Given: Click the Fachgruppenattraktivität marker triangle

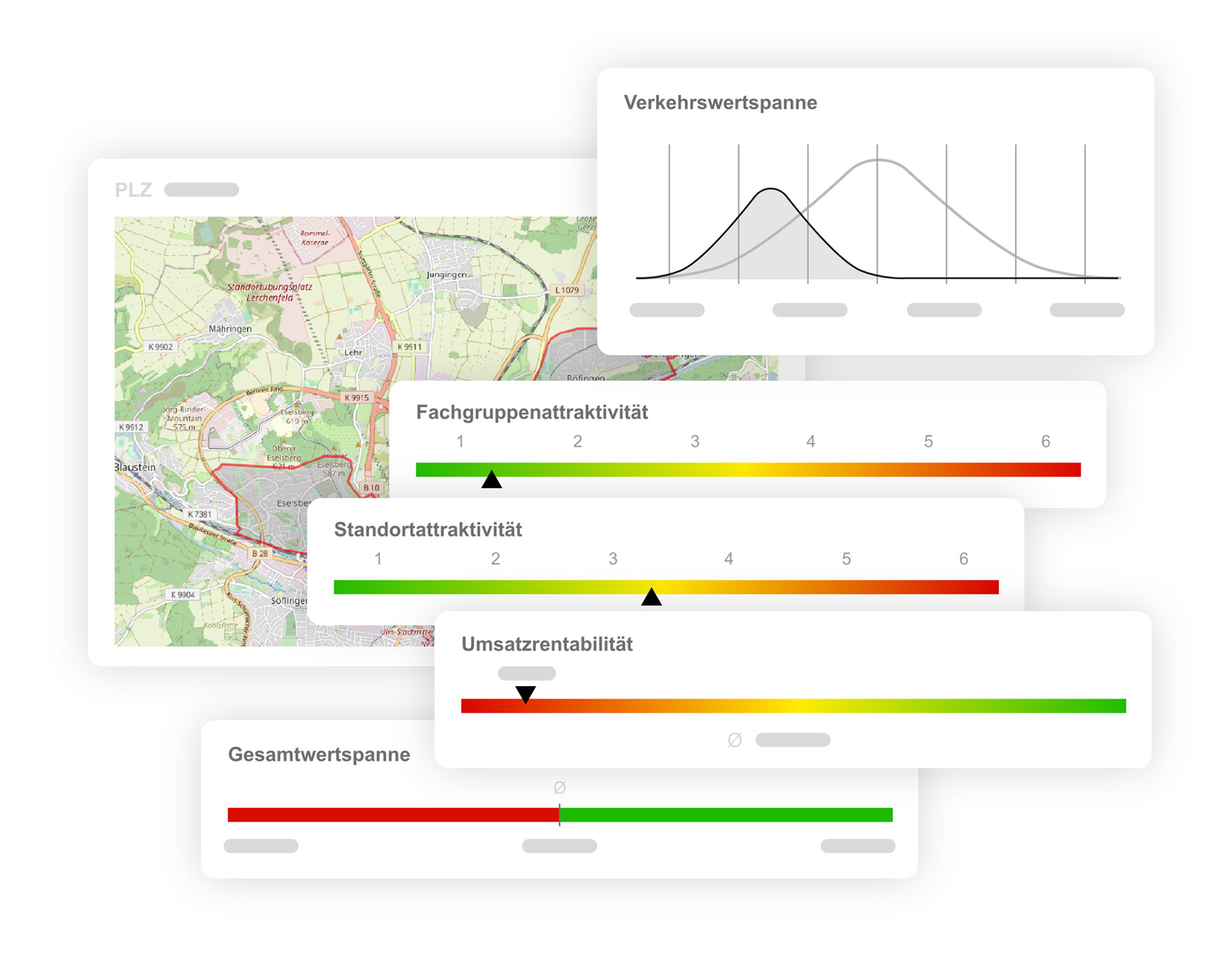Looking at the screenshot, I should pyautogui.click(x=491, y=480).
